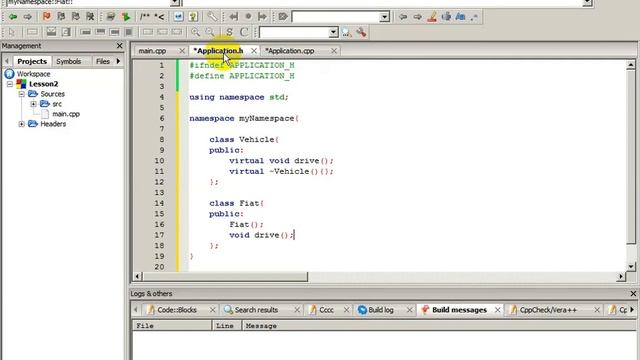Toggle bookmark with the red flag icon

click(47, 17)
